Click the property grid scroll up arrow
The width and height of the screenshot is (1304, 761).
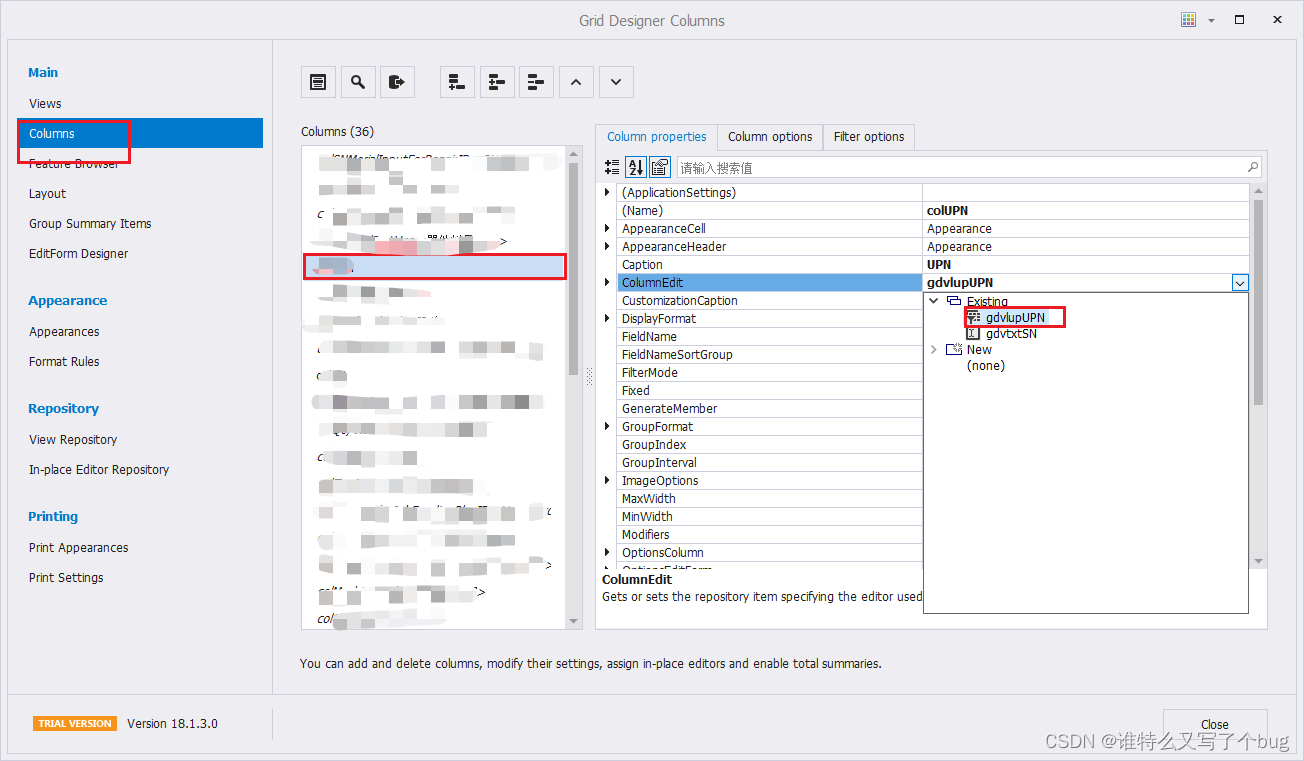(x=1259, y=191)
